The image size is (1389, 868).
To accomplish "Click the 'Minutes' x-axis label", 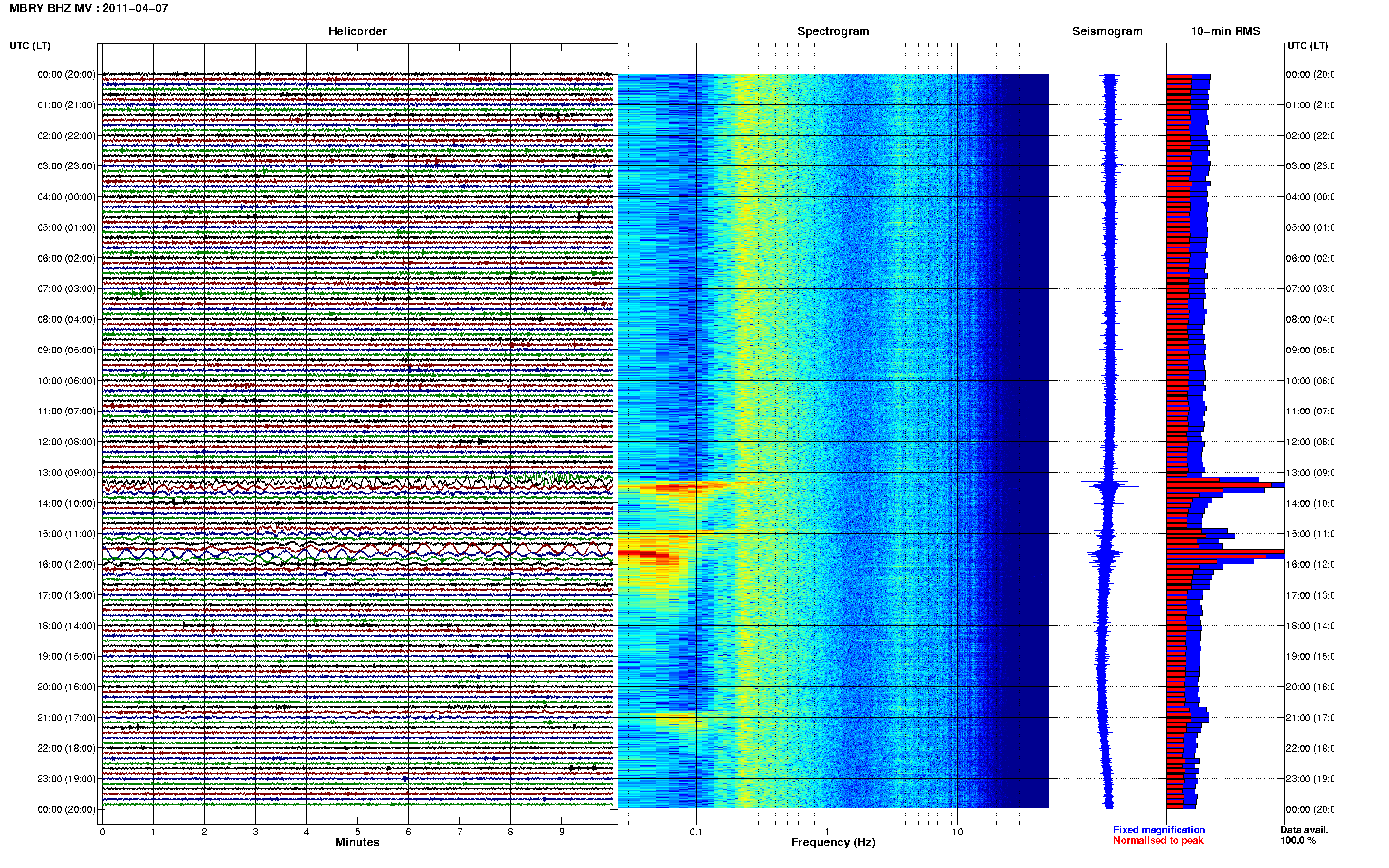I will click(x=357, y=842).
